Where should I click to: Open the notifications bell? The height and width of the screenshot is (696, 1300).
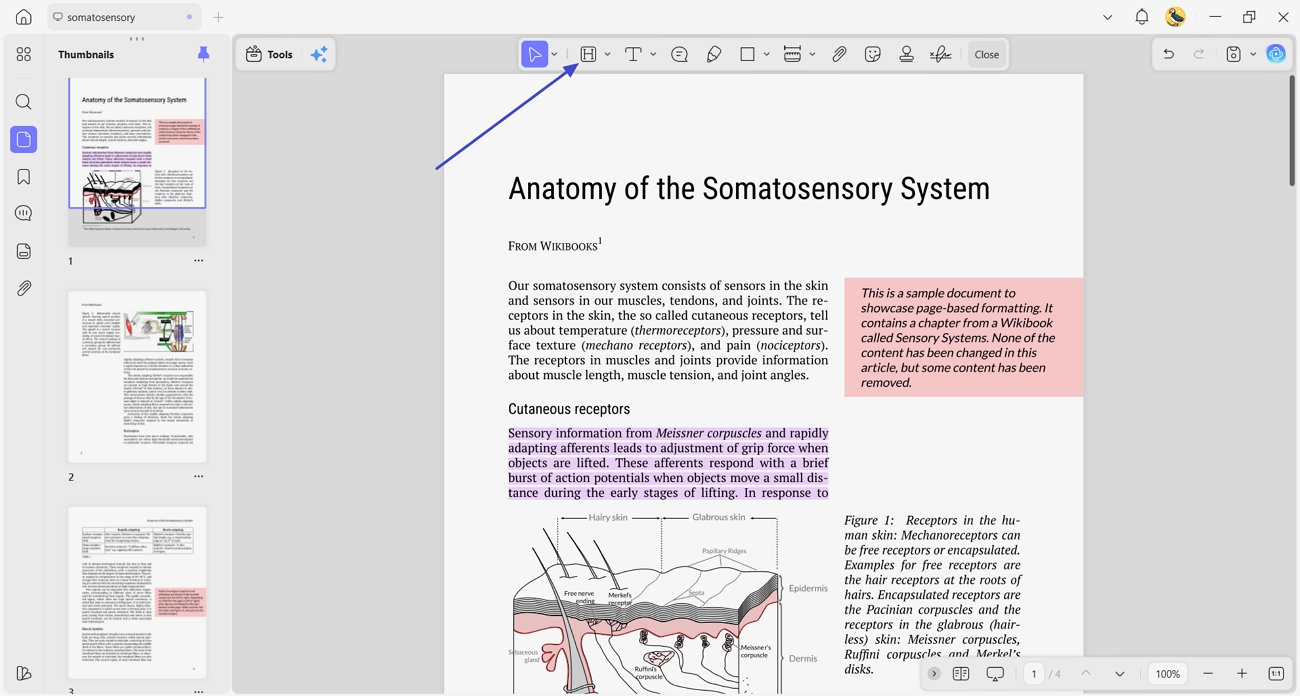pyautogui.click(x=1142, y=17)
